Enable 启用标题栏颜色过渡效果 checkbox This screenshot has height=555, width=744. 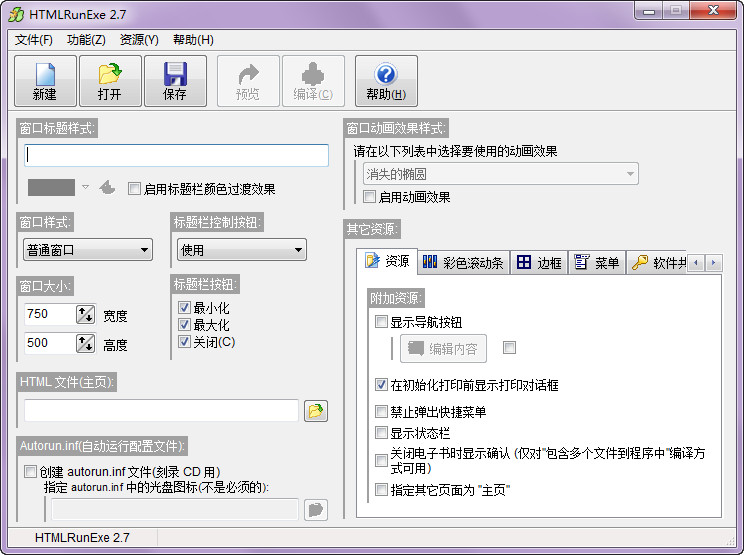tap(134, 189)
